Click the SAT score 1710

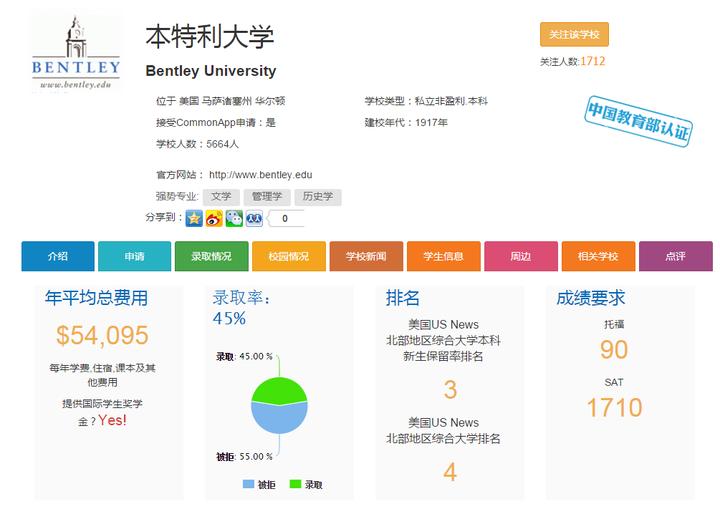[x=614, y=408]
